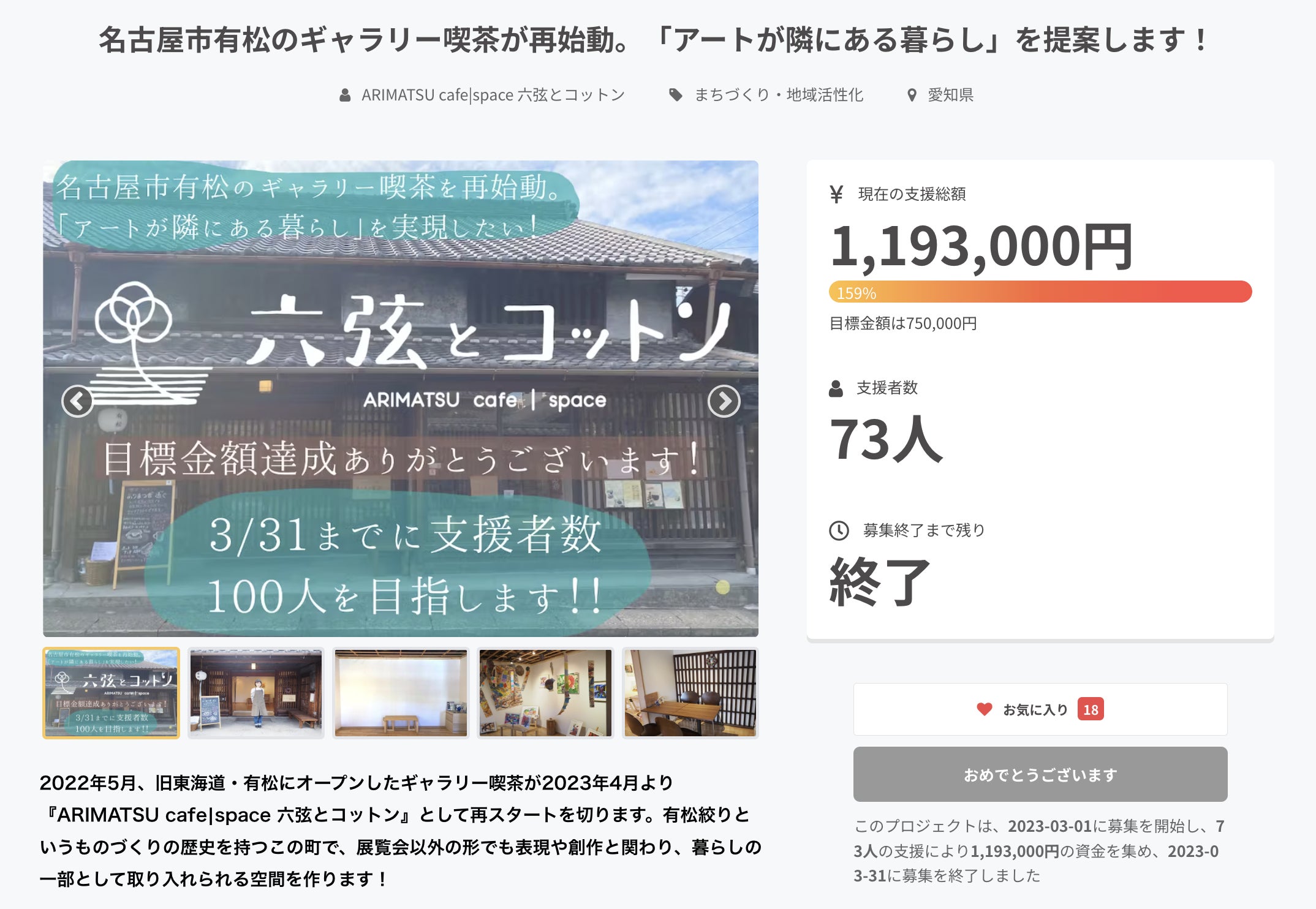Click the おめでとうございます button
The image size is (1316, 909).
point(1040,774)
